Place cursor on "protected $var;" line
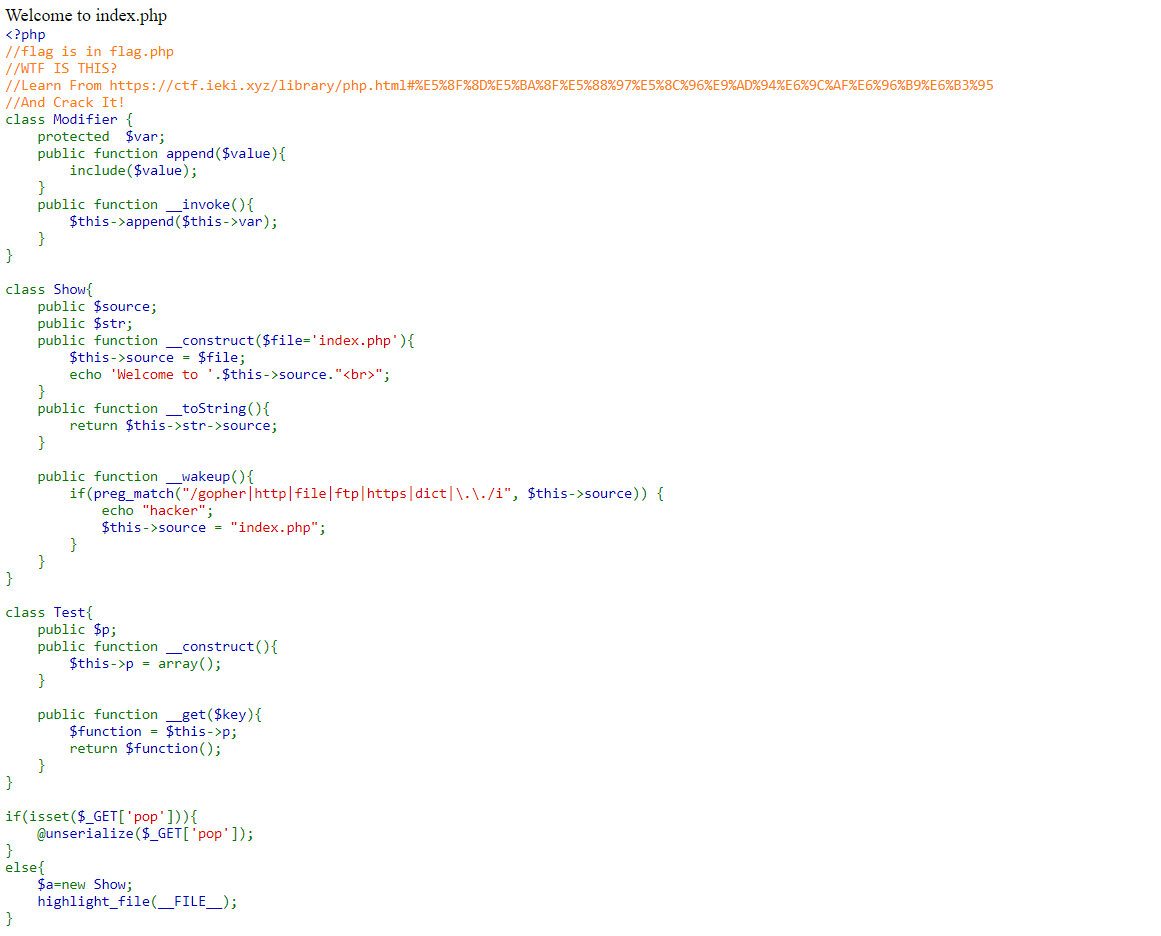Viewport: 1161px width, 936px height. pos(101,137)
